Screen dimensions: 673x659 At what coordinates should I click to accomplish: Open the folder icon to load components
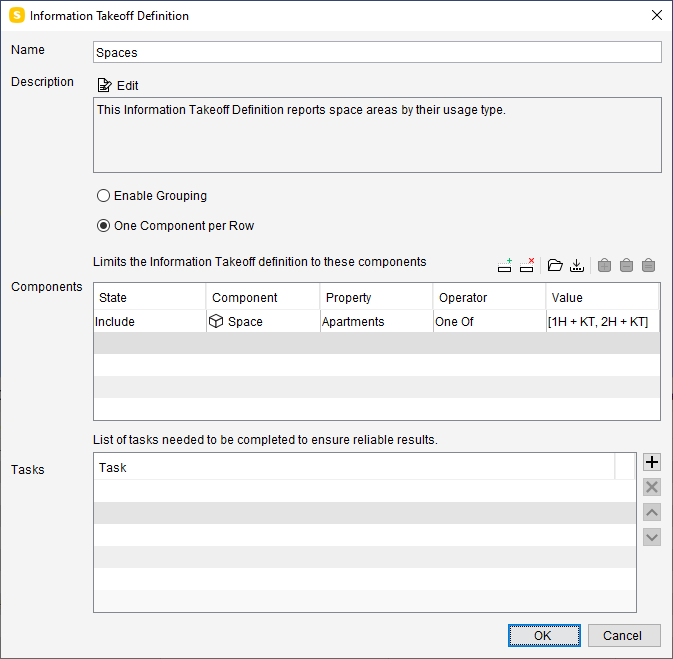555,265
